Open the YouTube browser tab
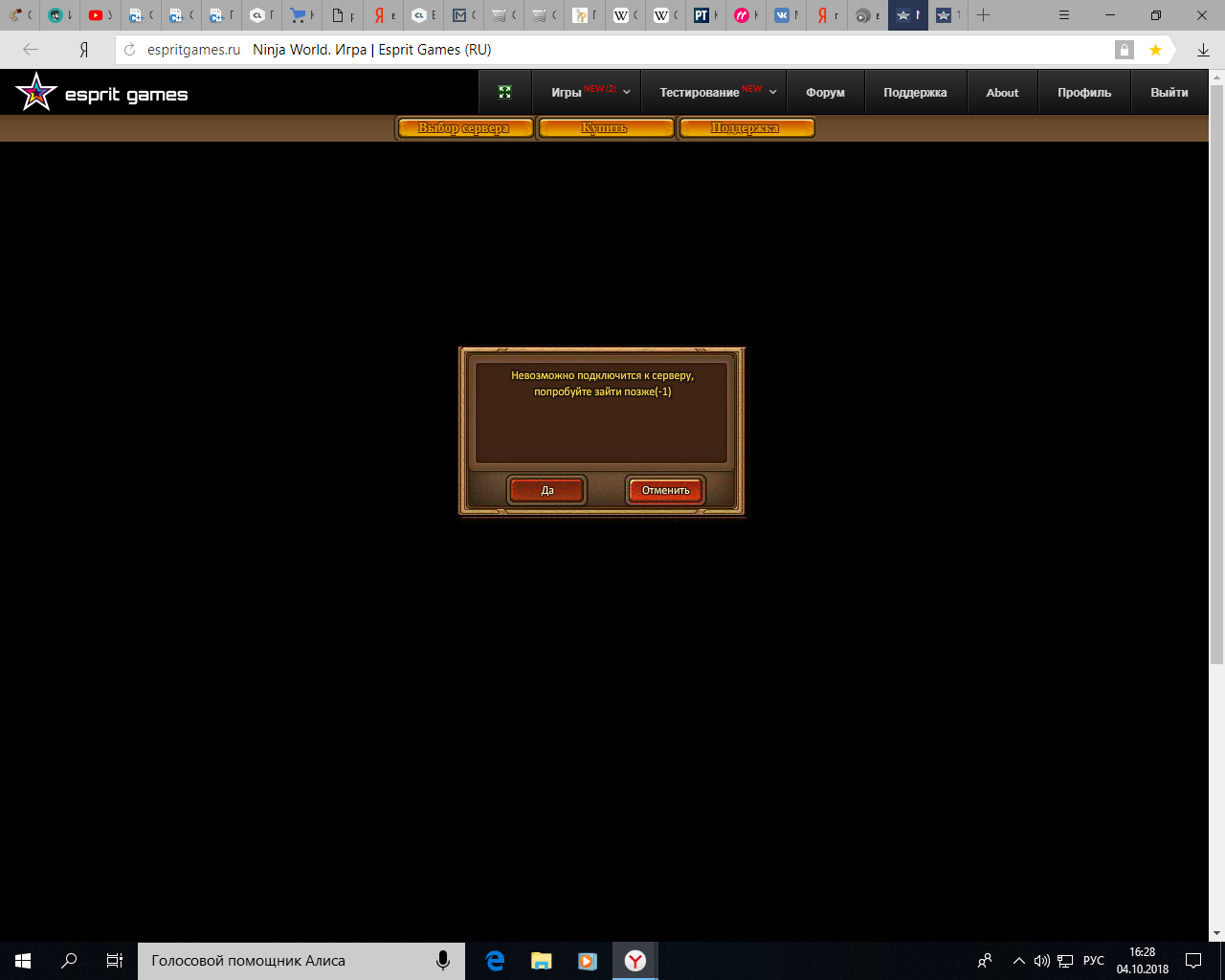 coord(100,15)
